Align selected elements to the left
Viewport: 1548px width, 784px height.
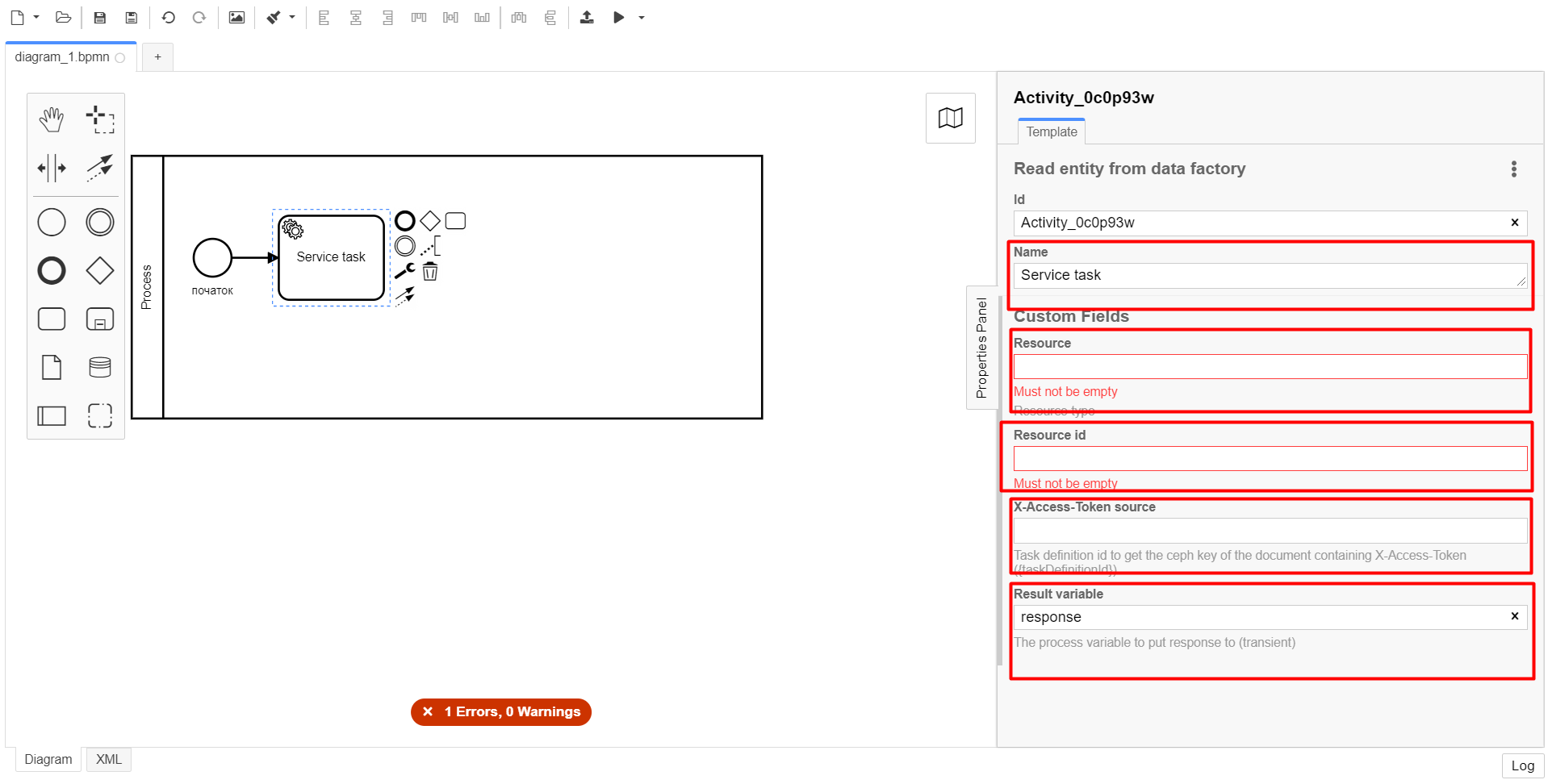point(324,17)
